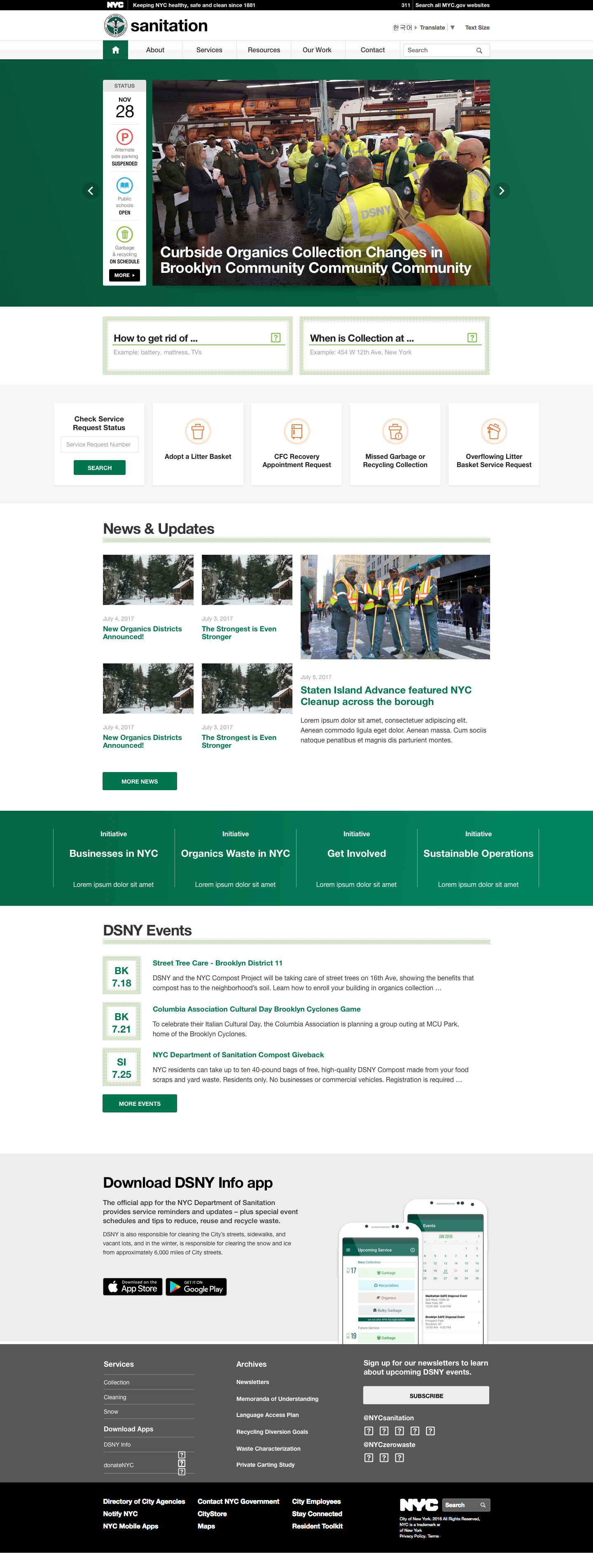Open the Contact menu
593x1568 pixels.
click(373, 50)
